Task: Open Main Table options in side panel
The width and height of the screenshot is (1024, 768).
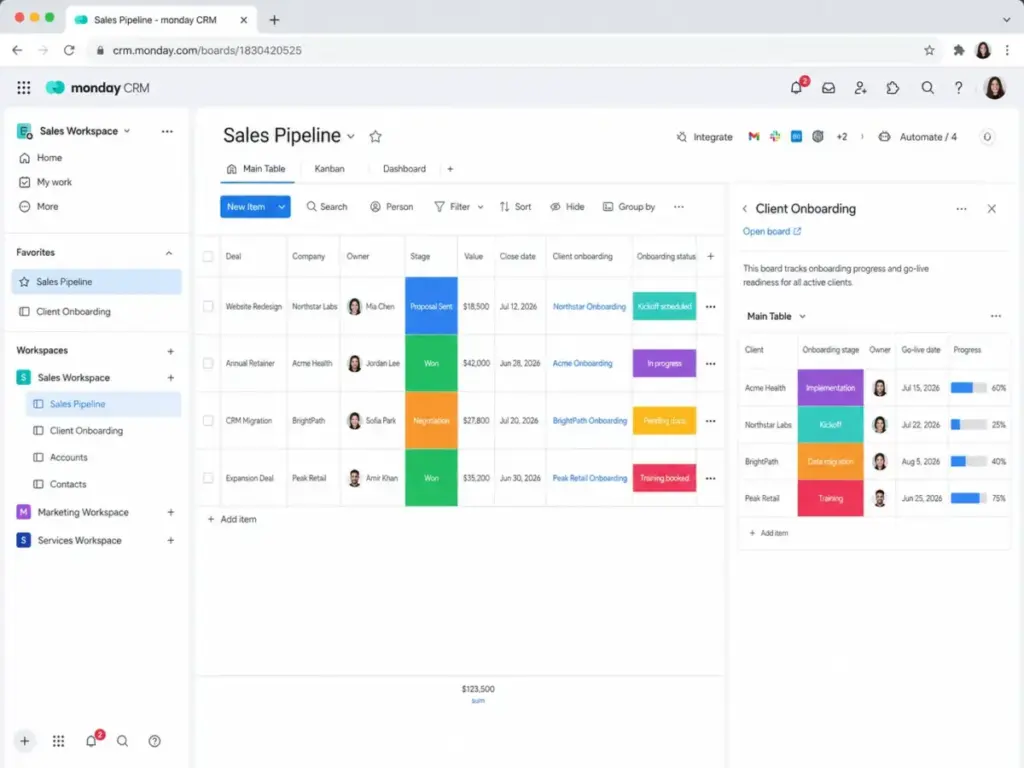Action: click(995, 316)
